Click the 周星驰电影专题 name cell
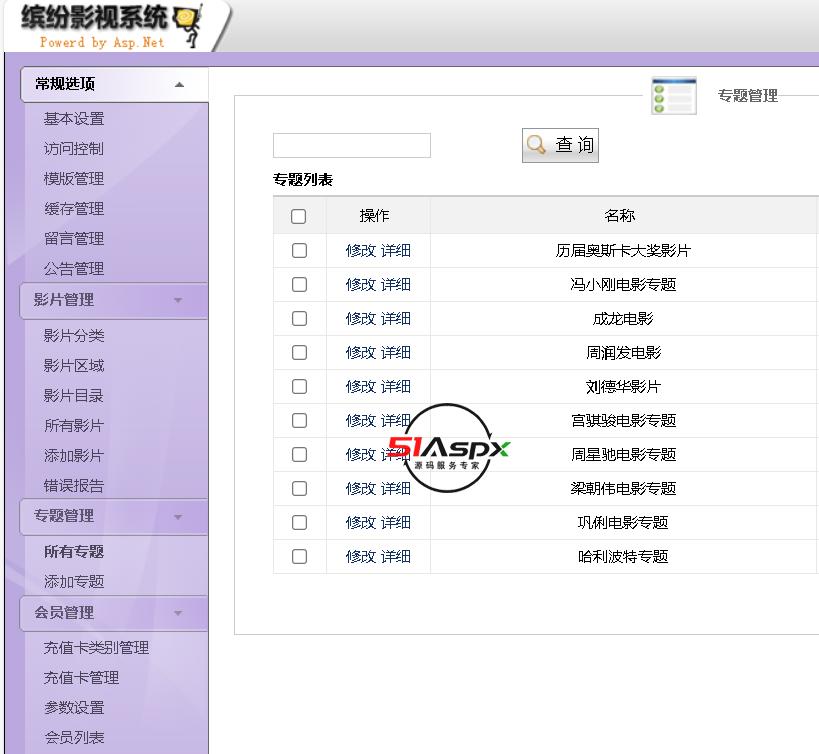819x754 pixels. [x=624, y=454]
